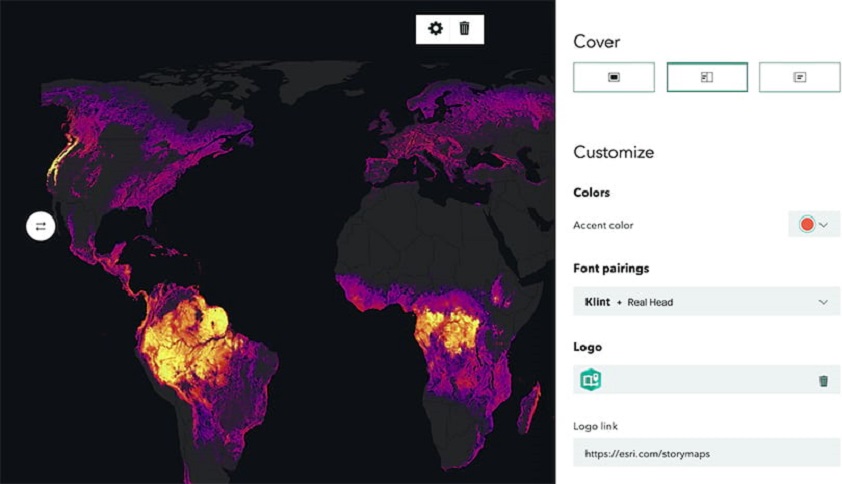
Task: Click the Accent color label
Action: [x=603, y=225]
